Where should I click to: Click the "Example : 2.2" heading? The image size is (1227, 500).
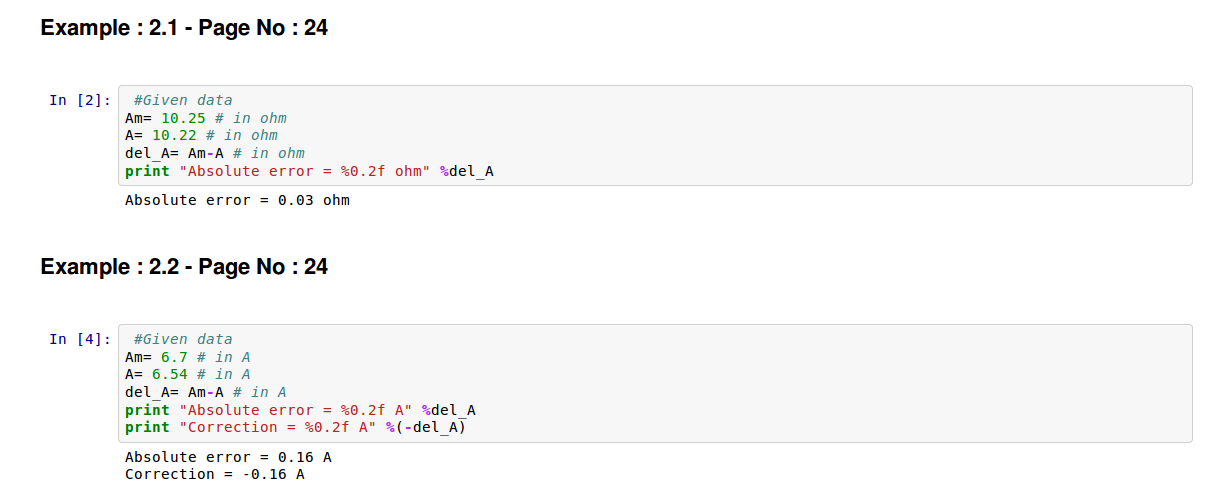click(x=184, y=267)
